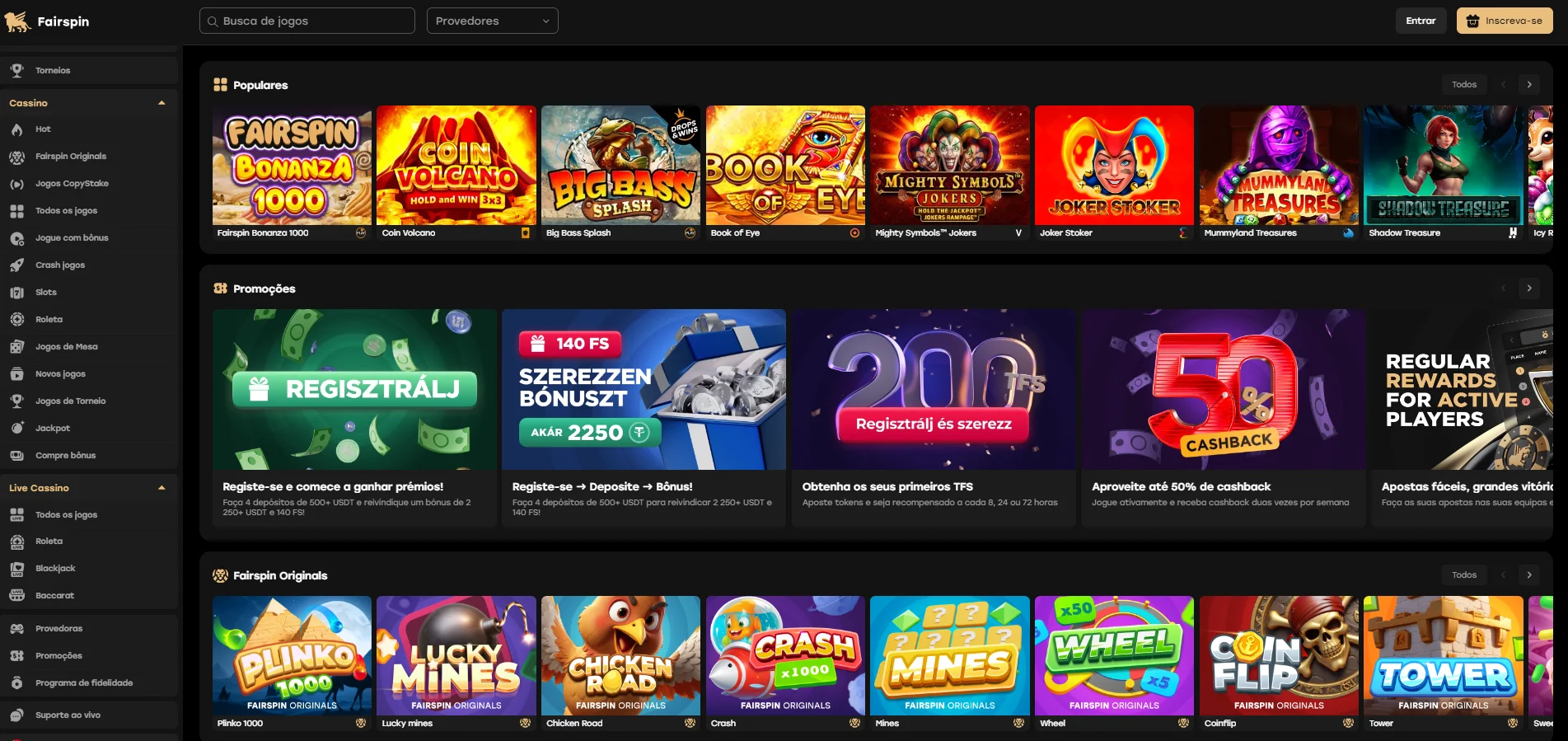
Task: Click the Inscreva-se signup button
Action: [1505, 21]
